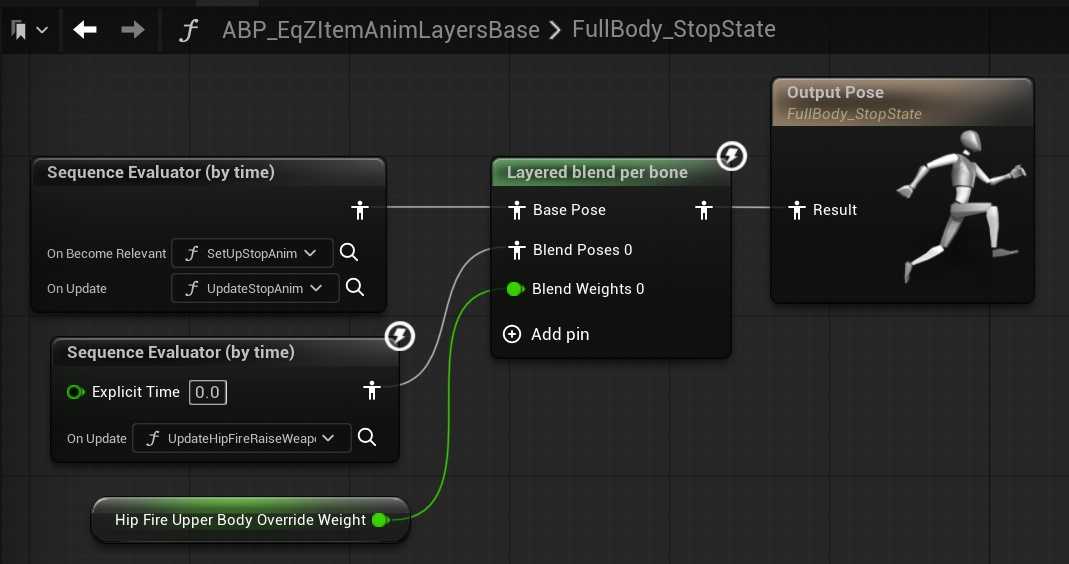Click the Blend Weights 0 green pin
The height and width of the screenshot is (564, 1069).
point(515,289)
